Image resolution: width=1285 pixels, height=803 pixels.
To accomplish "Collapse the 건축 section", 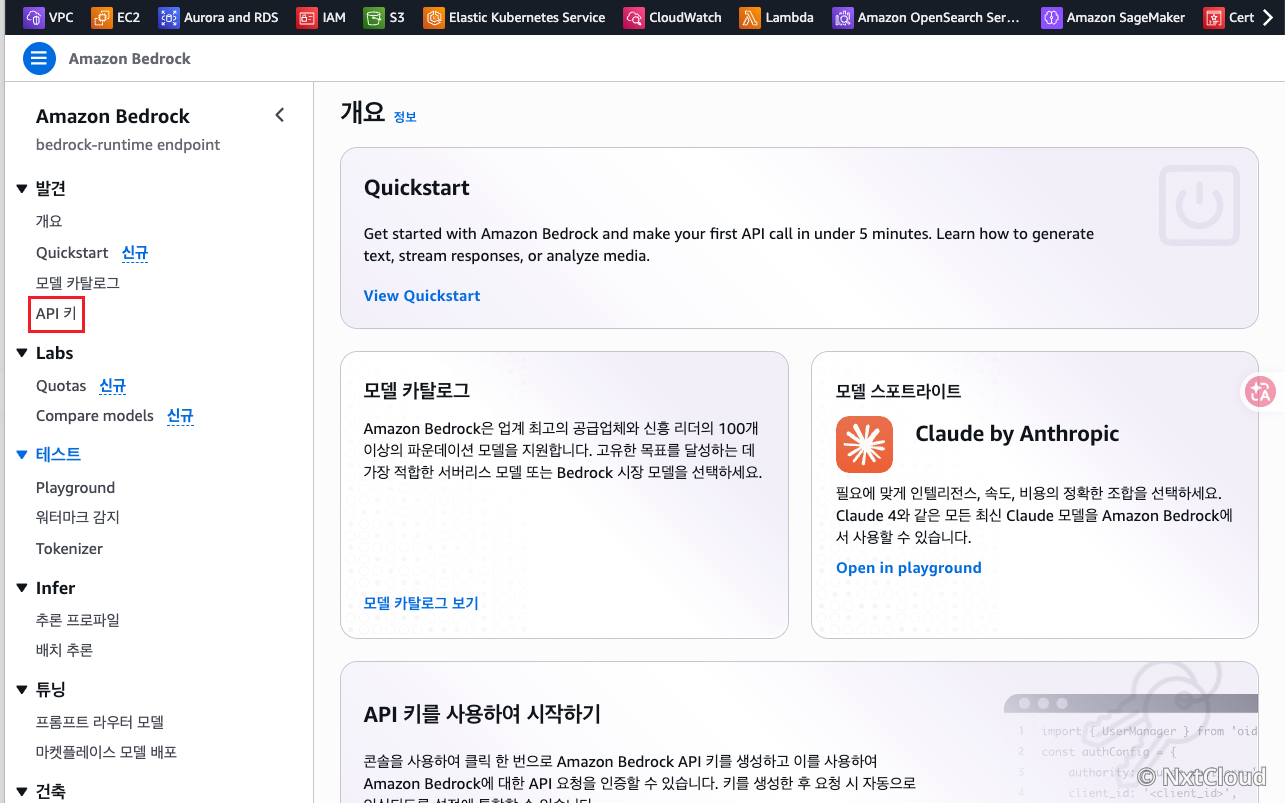I will pyautogui.click(x=22, y=791).
